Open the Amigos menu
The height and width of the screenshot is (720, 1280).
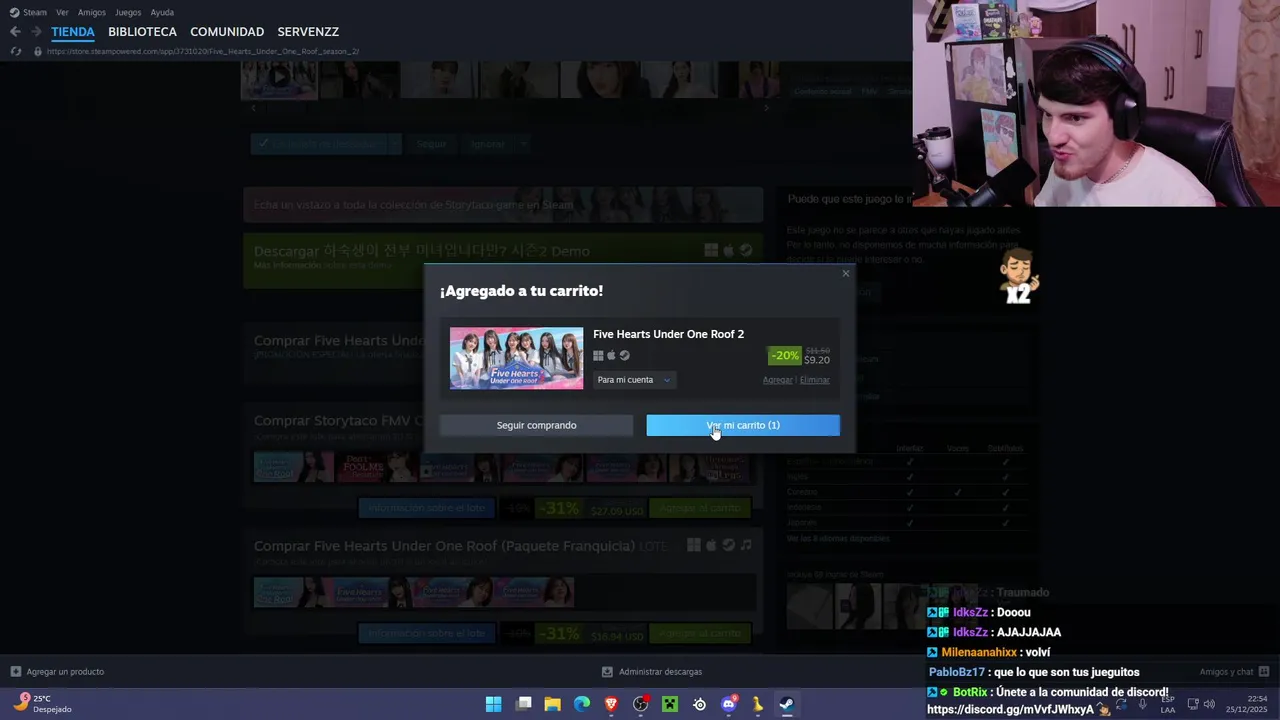tap(92, 12)
